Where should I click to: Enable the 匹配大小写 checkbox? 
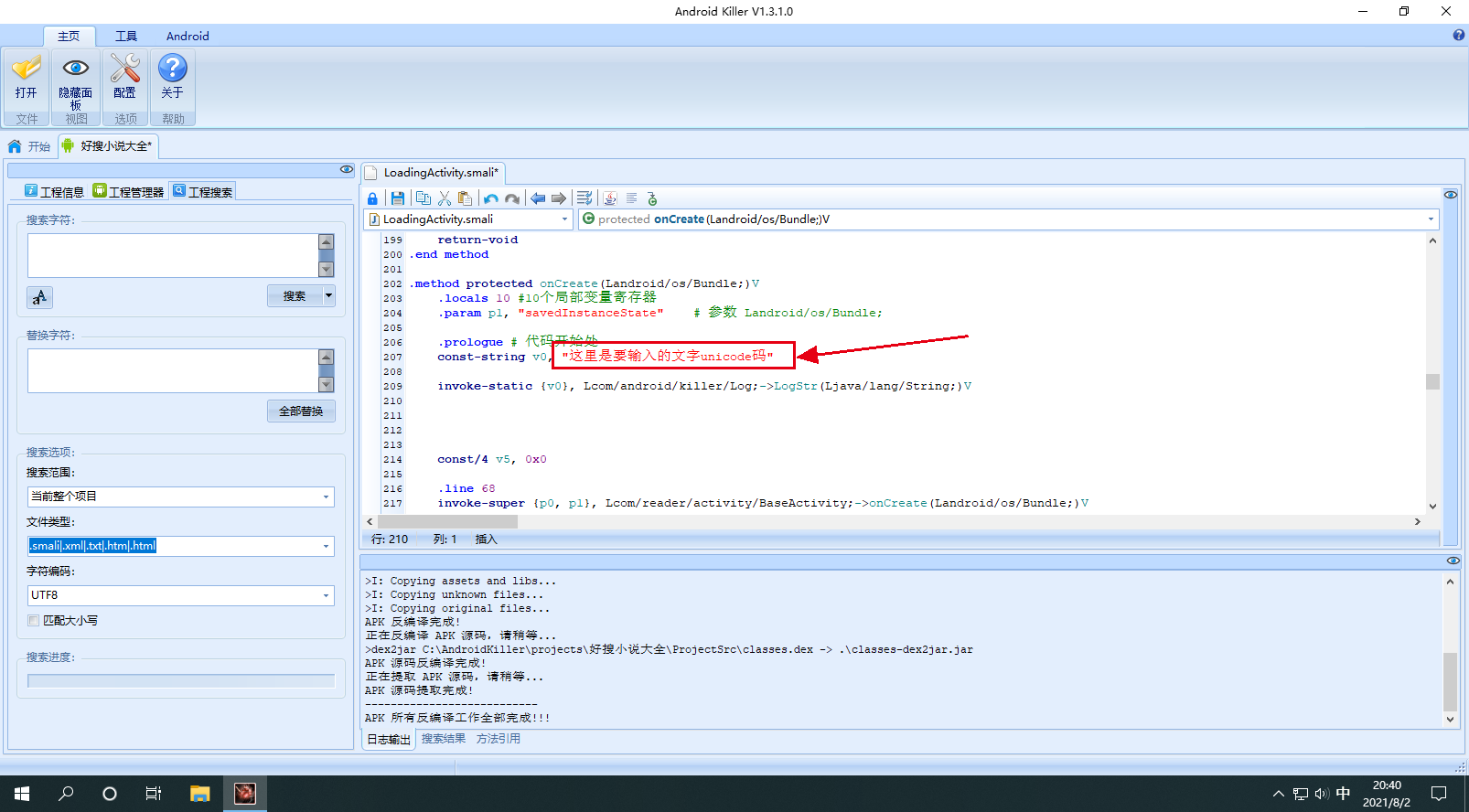coord(34,621)
